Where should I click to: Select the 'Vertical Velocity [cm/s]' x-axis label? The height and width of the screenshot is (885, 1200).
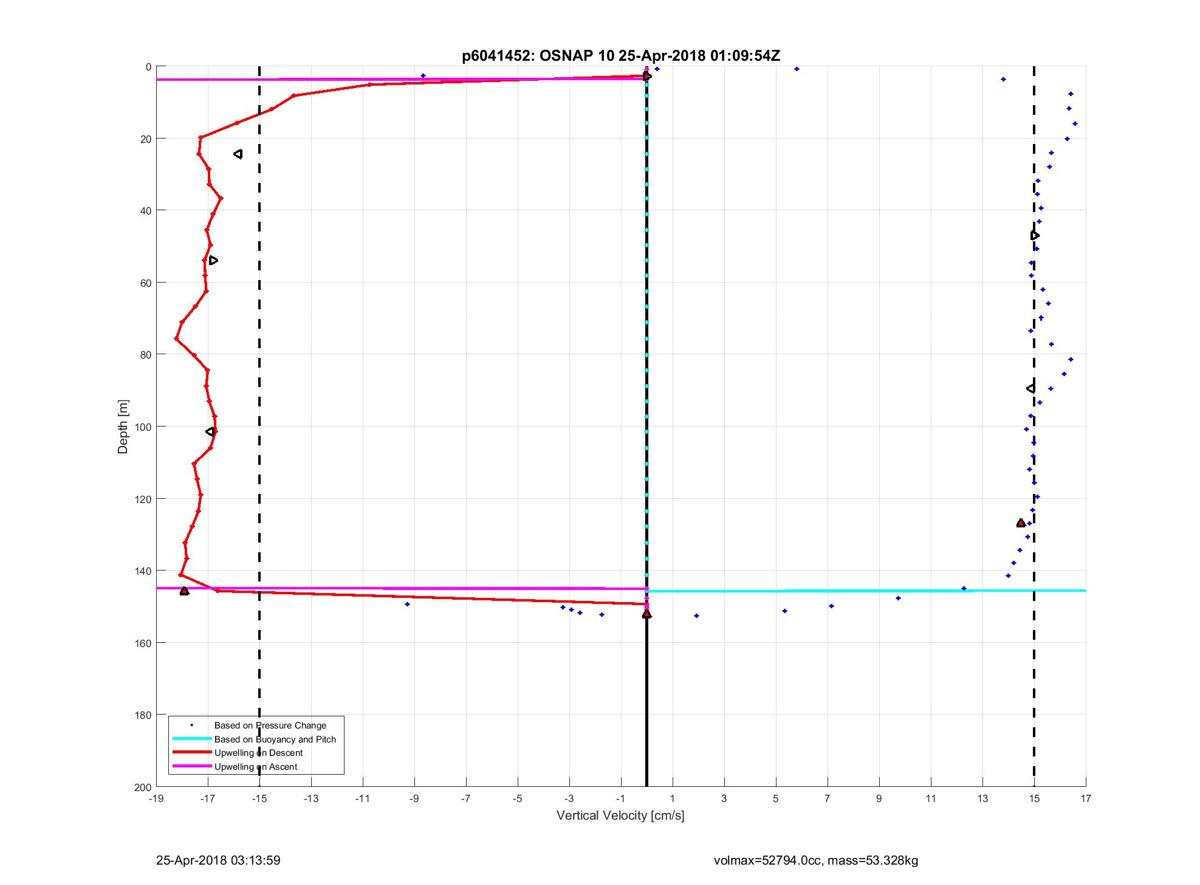click(x=620, y=816)
